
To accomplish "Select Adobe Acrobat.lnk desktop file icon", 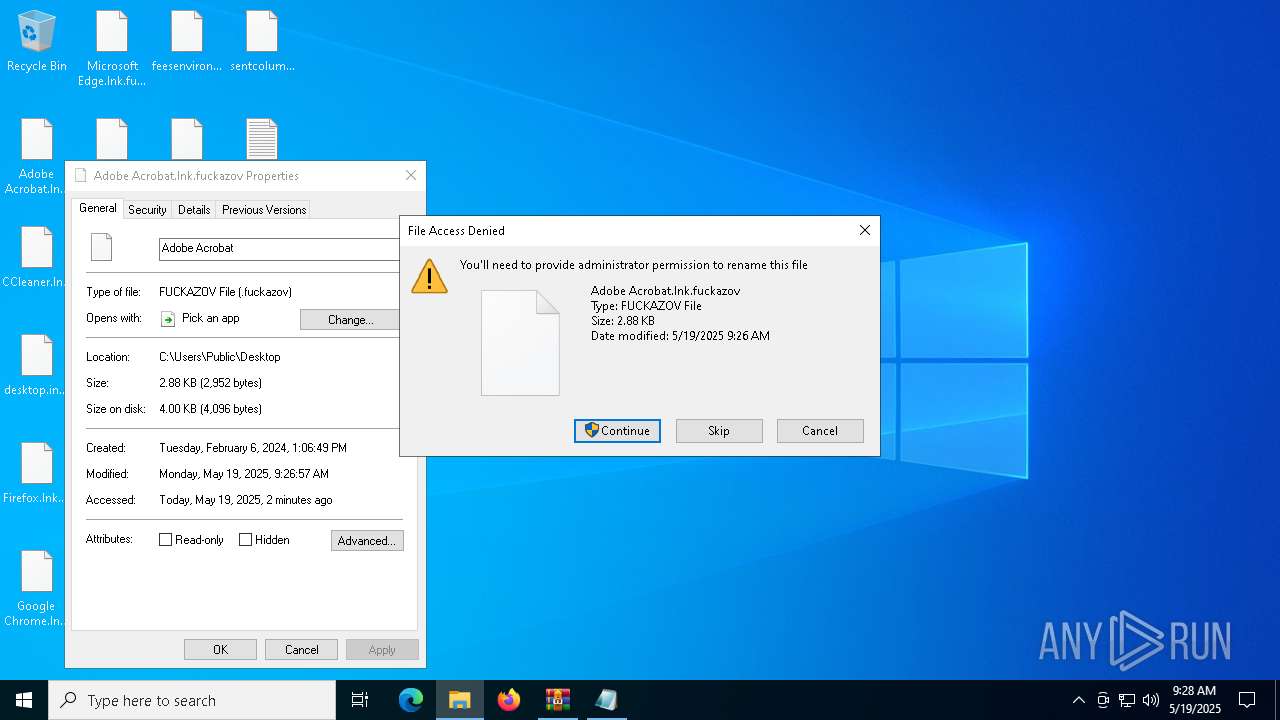I will tap(37, 156).
